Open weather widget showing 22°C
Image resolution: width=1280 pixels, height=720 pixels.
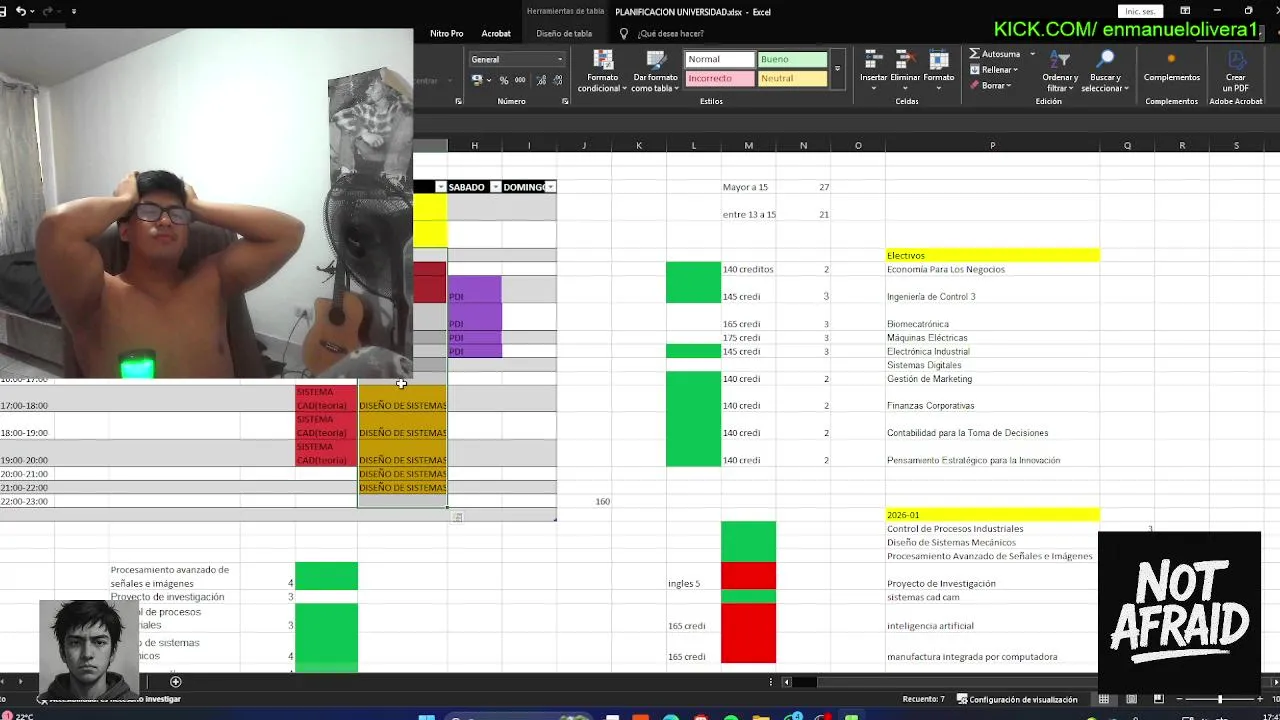[x=18, y=716]
